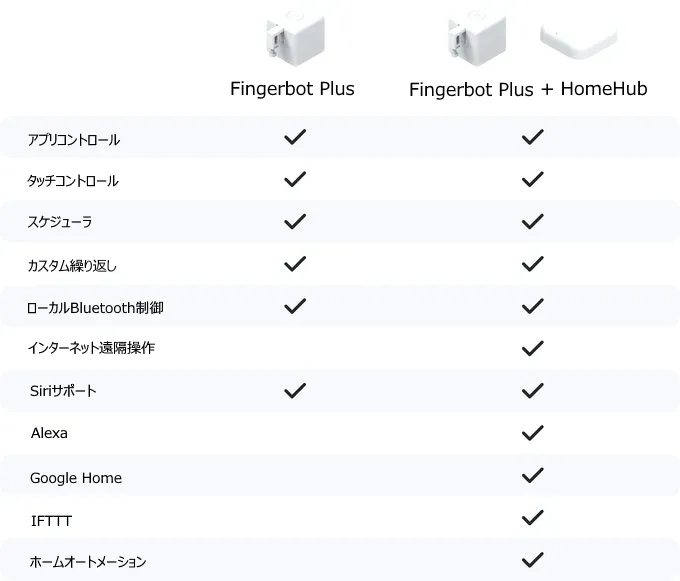Click HomeHub checkmark for ホームオートメーション
Viewport: 680px width, 581px height.
533,560
